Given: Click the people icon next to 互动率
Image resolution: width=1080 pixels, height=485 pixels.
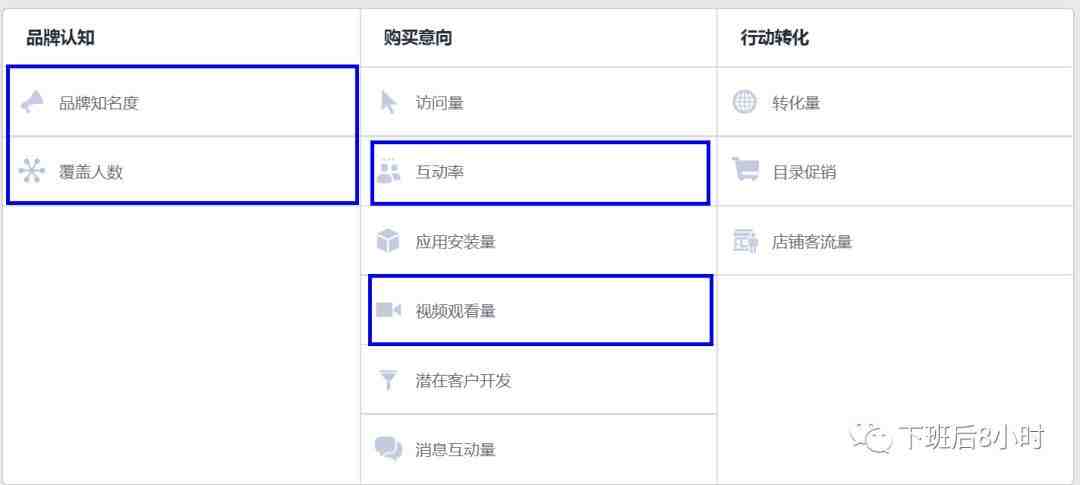Looking at the screenshot, I should [x=388, y=171].
